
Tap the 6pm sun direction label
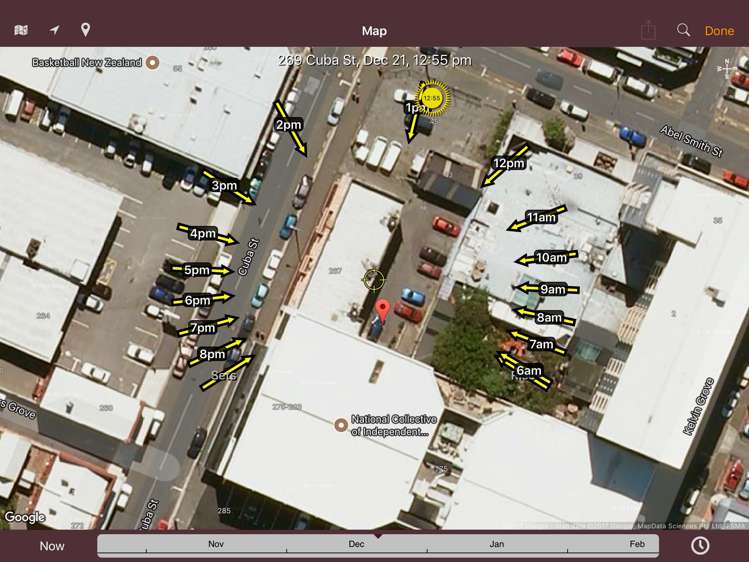pyautogui.click(x=197, y=300)
